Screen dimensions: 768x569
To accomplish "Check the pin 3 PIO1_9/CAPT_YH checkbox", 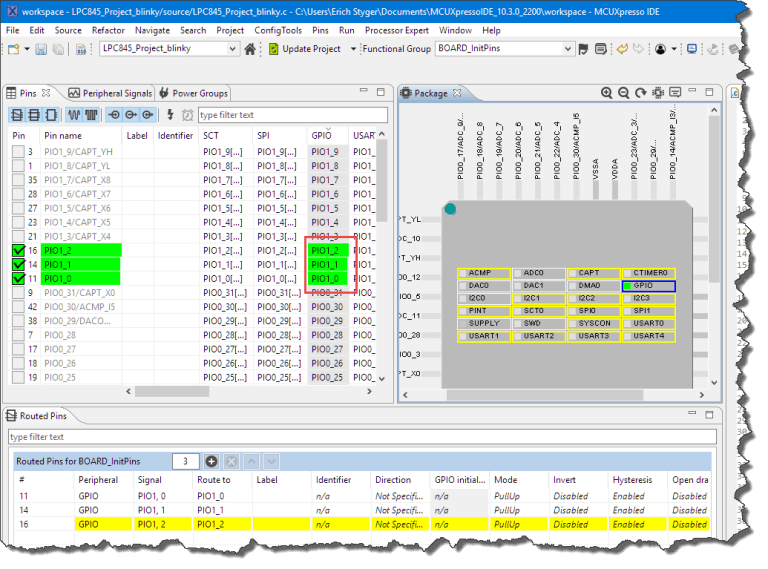I will [x=19, y=152].
